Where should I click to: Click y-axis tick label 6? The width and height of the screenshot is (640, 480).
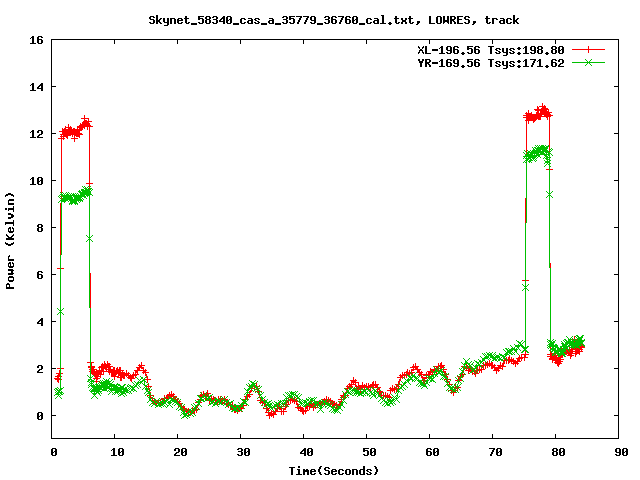tap(40, 275)
